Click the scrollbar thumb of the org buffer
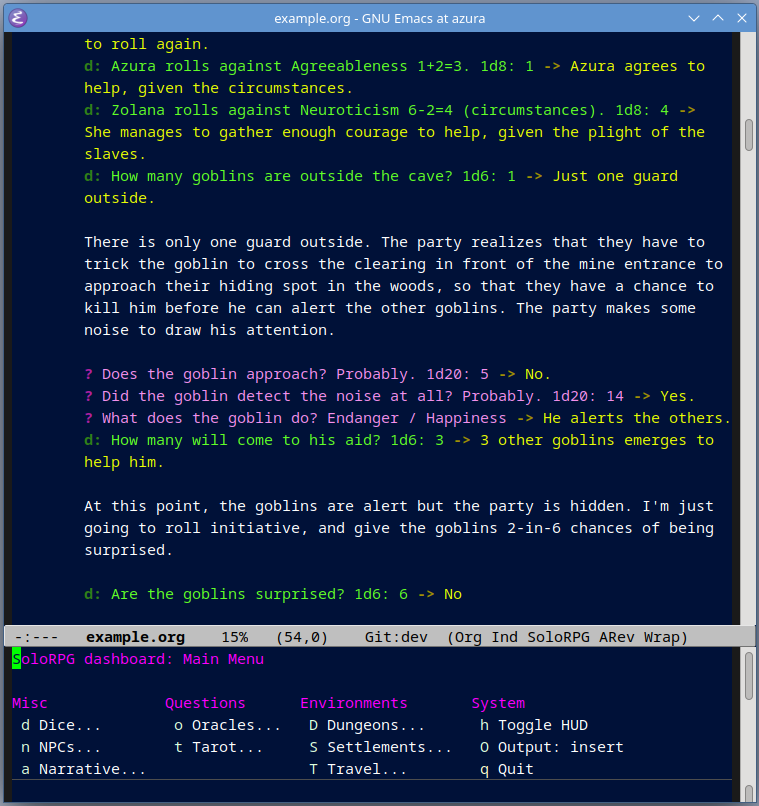Image resolution: width=759 pixels, height=806 pixels. click(x=748, y=135)
